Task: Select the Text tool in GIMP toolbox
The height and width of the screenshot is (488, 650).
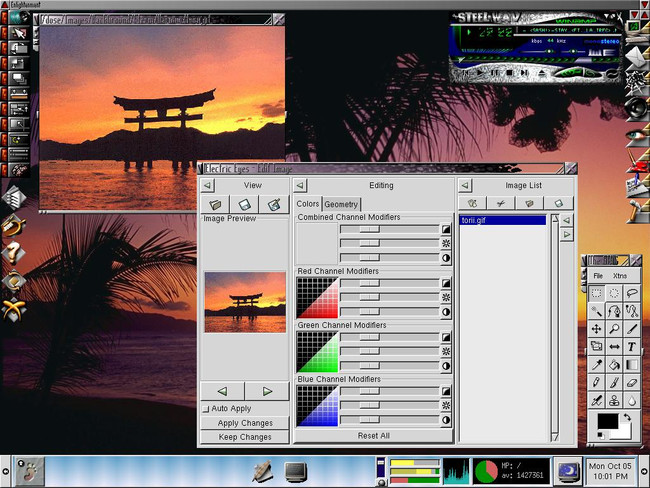Action: click(x=632, y=346)
